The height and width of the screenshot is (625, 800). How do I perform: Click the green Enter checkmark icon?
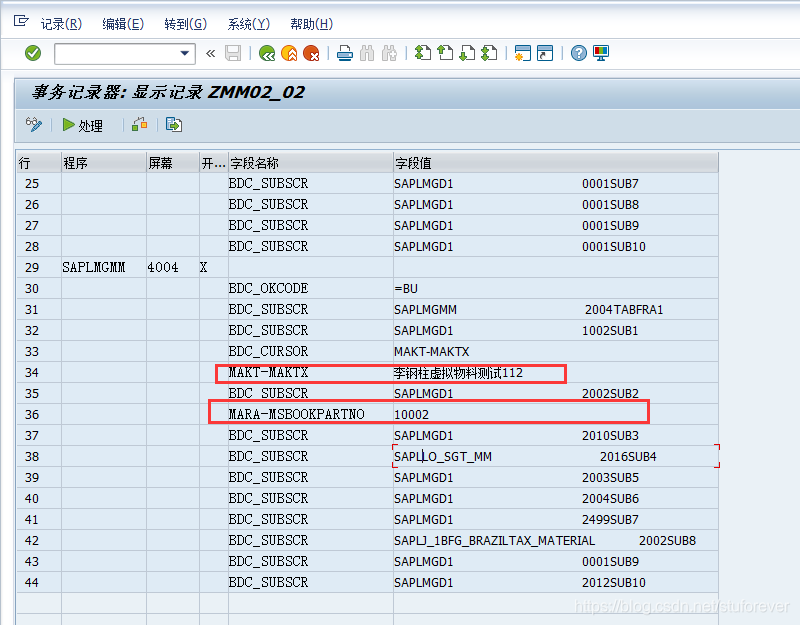[x=33, y=53]
